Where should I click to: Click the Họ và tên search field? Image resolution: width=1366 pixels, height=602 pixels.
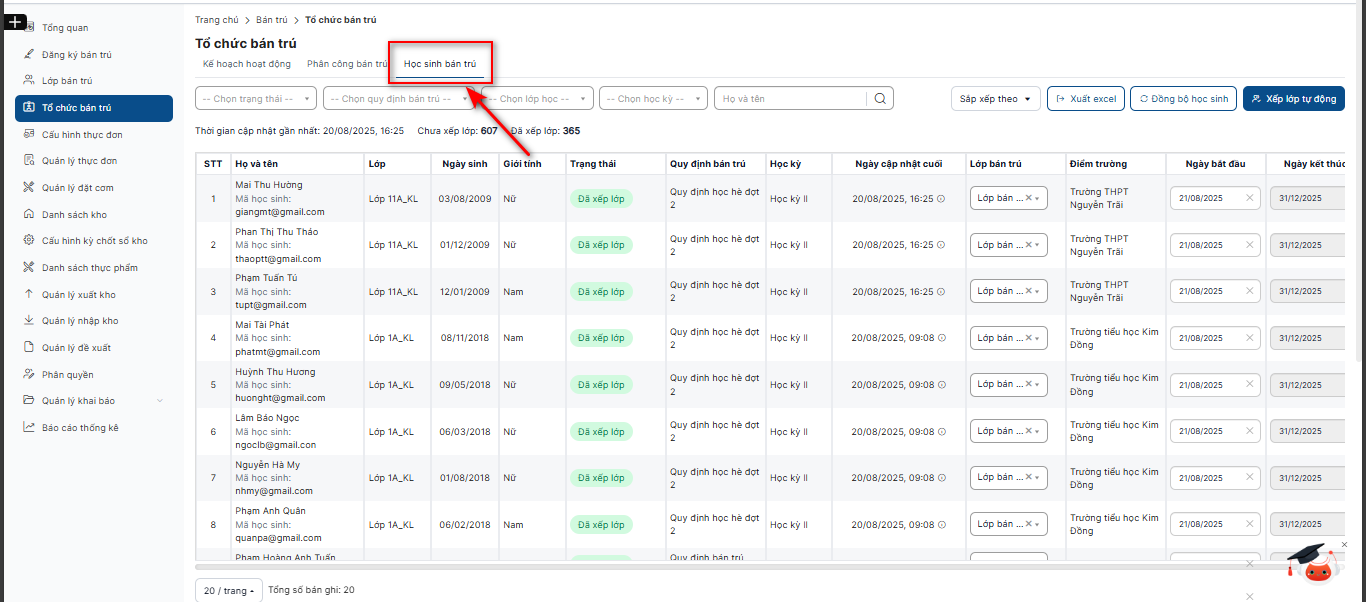tap(790, 99)
